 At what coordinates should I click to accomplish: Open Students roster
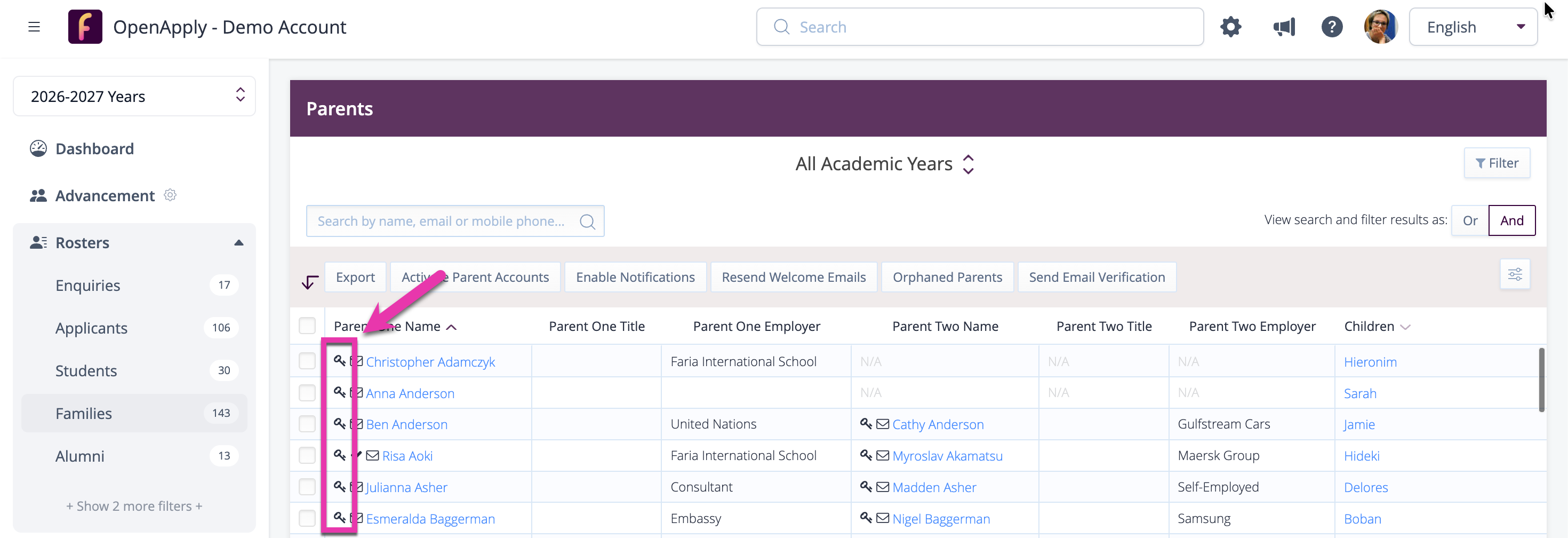click(134, 370)
